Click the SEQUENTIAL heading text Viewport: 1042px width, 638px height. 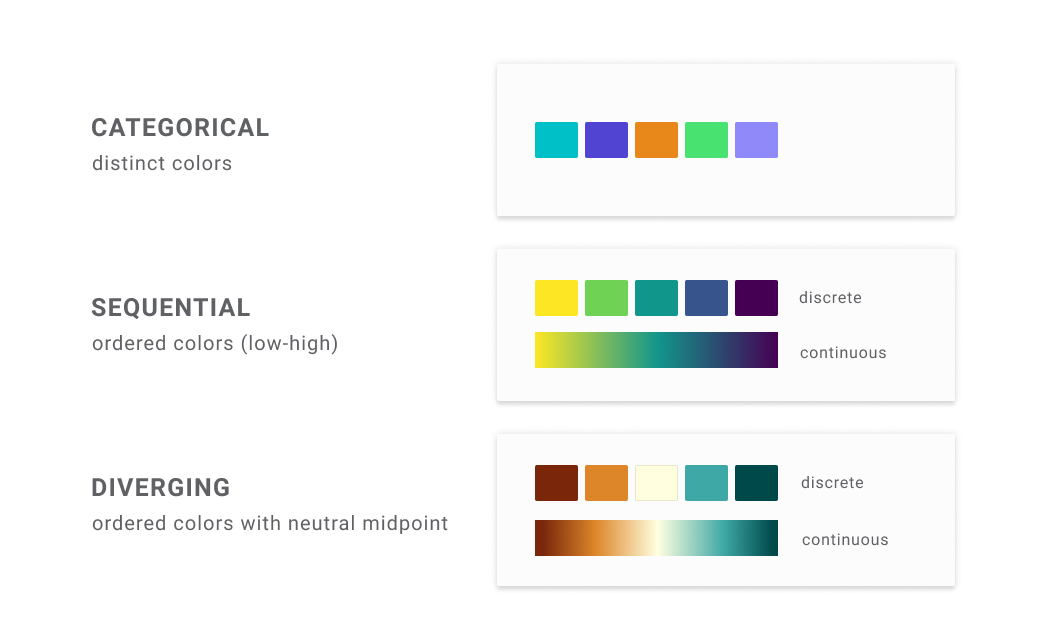pos(171,307)
